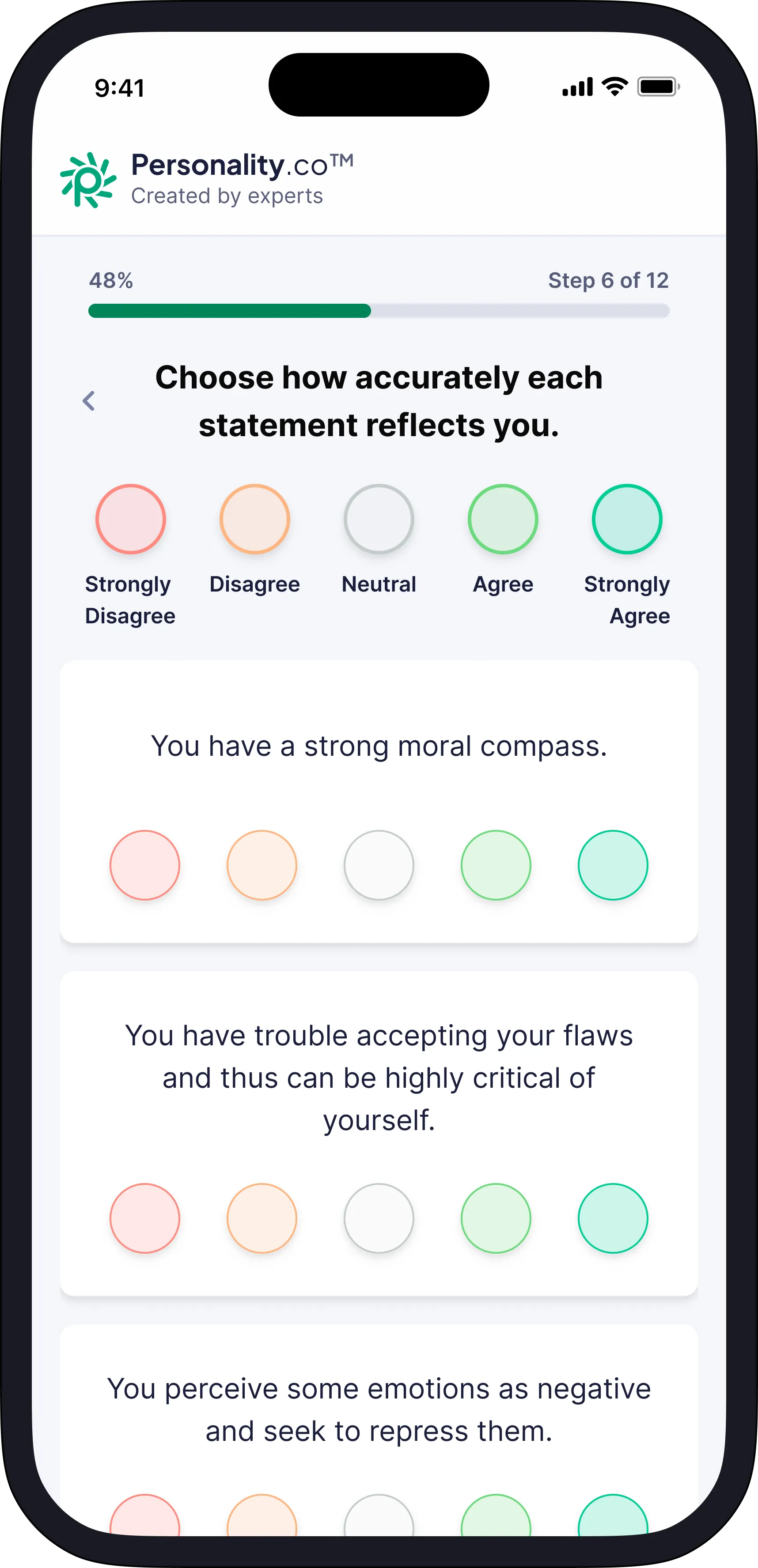
Task: Click the green 48% progress bar
Action: click(230, 311)
